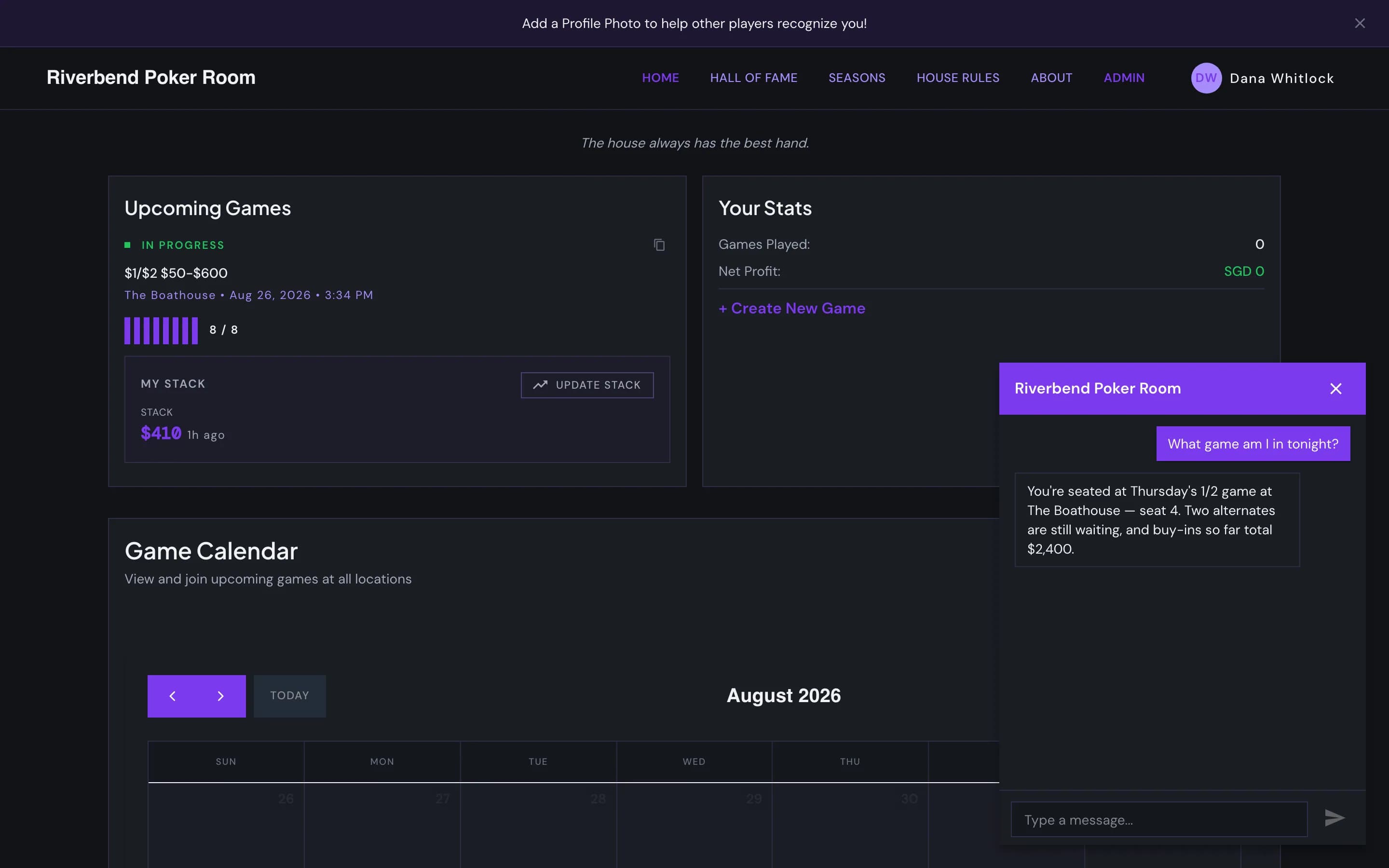Click the $410 stack value
The image size is (1389, 868).
click(x=161, y=433)
